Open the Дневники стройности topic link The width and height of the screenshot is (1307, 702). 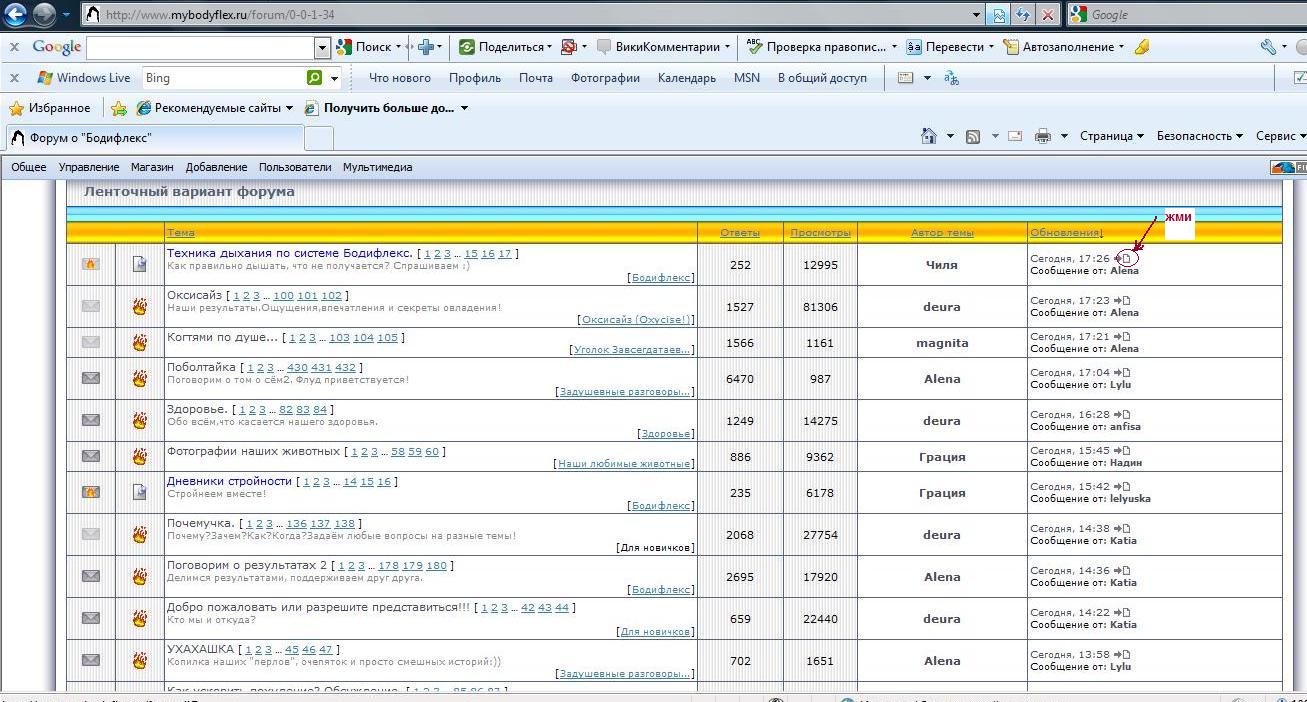click(x=229, y=481)
